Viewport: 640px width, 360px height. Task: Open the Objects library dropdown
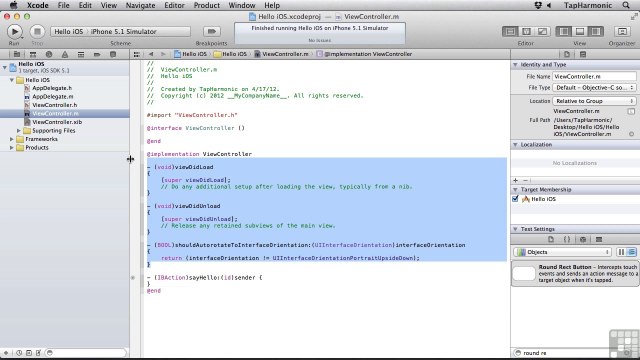562,252
